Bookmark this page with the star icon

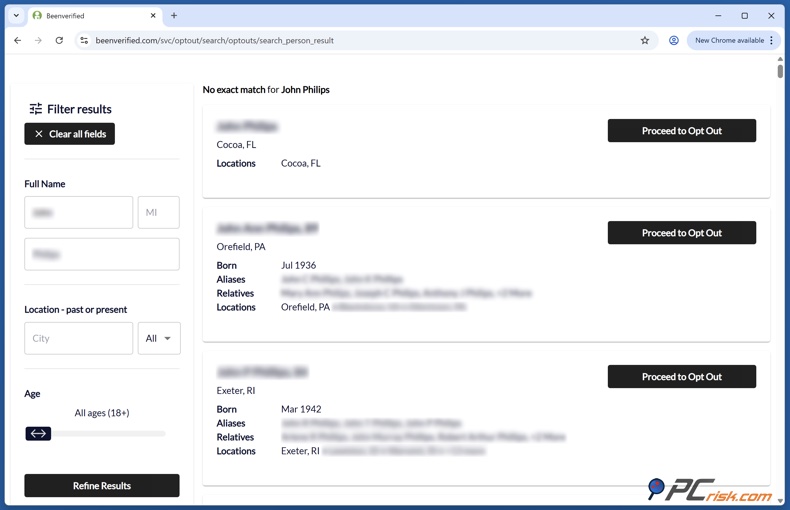tap(644, 40)
